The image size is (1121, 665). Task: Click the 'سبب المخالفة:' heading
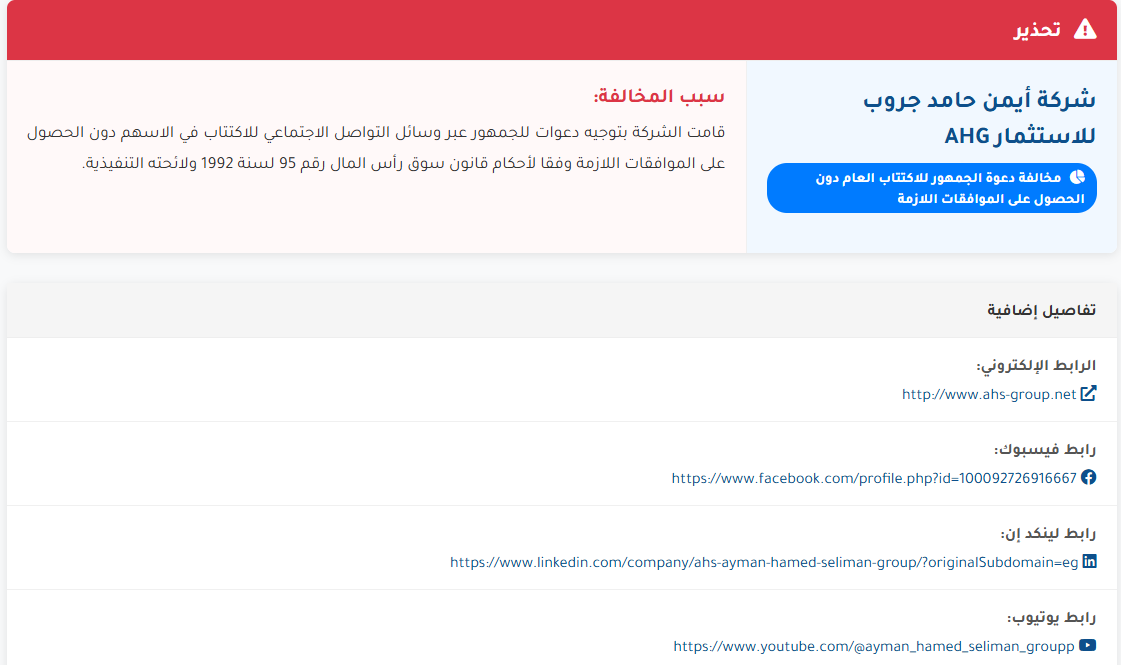[x=658, y=96]
